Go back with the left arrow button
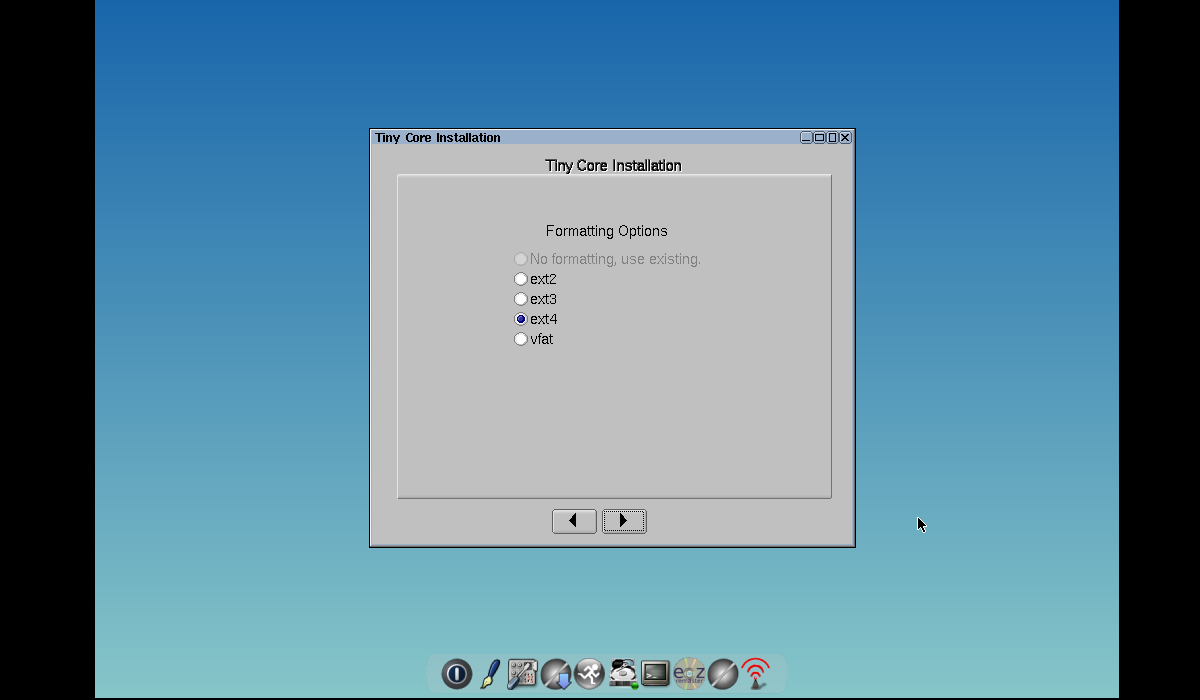This screenshot has width=1200, height=700. [574, 521]
